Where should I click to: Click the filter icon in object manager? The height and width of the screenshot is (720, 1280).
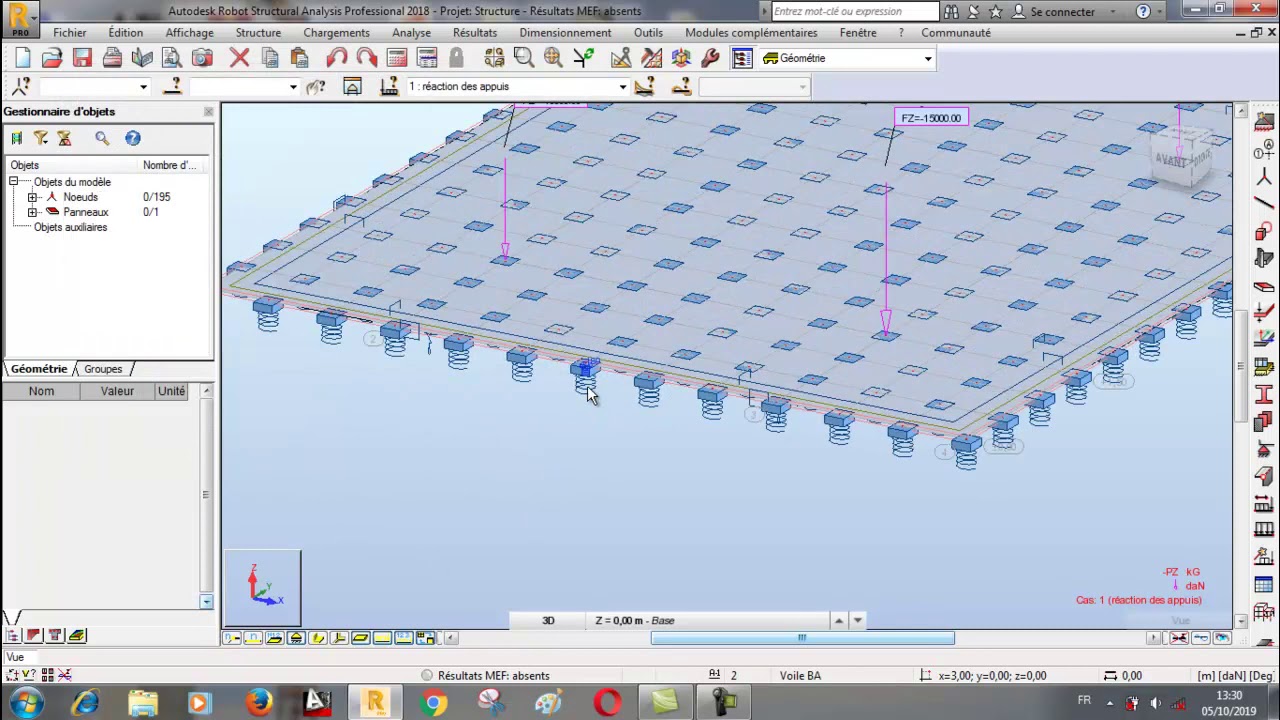[41, 138]
